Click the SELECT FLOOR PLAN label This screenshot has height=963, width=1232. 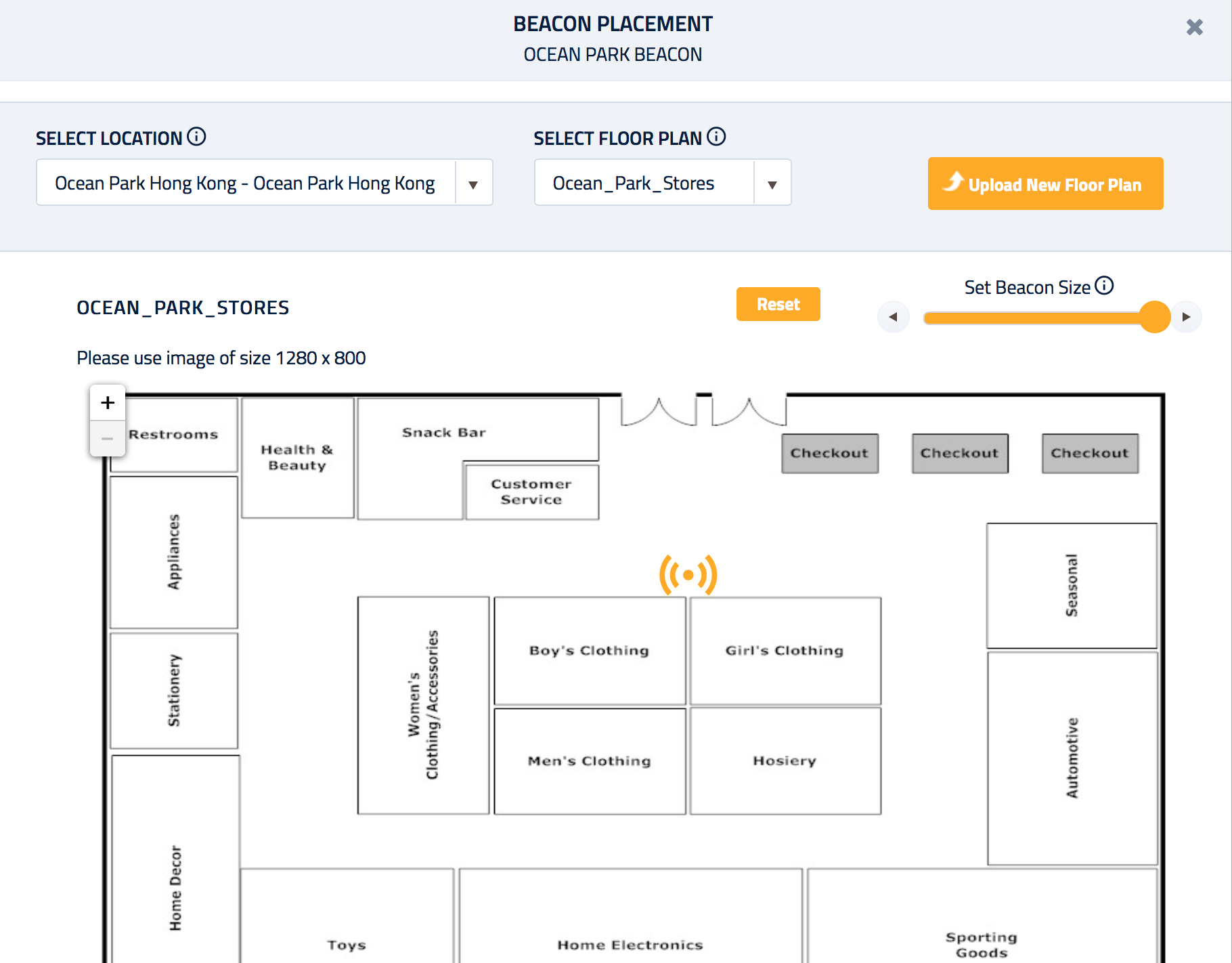coord(617,138)
